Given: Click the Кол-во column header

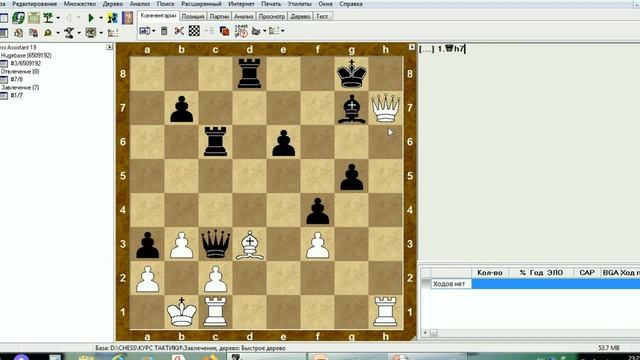Looking at the screenshot, I should click(490, 273).
